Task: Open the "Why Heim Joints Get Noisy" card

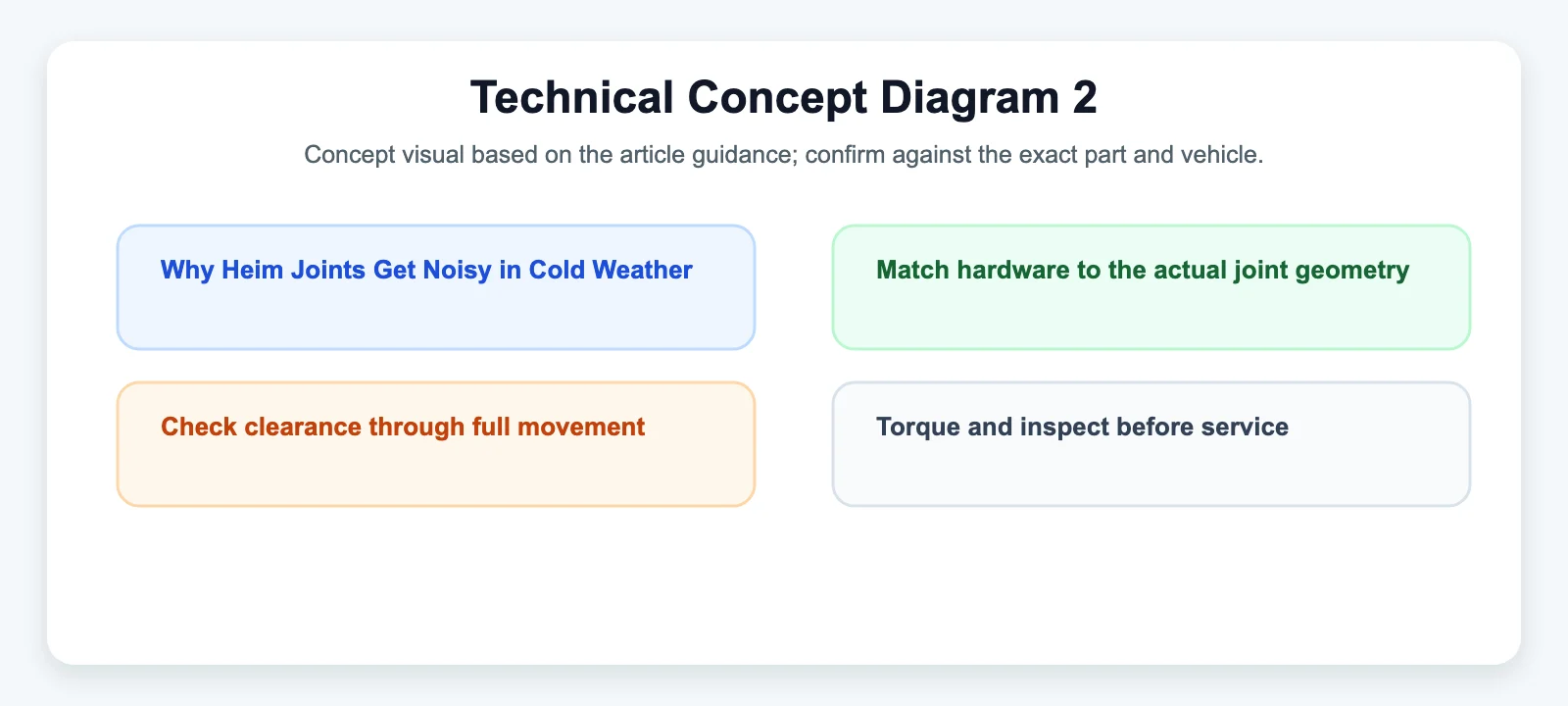Action: [436, 287]
